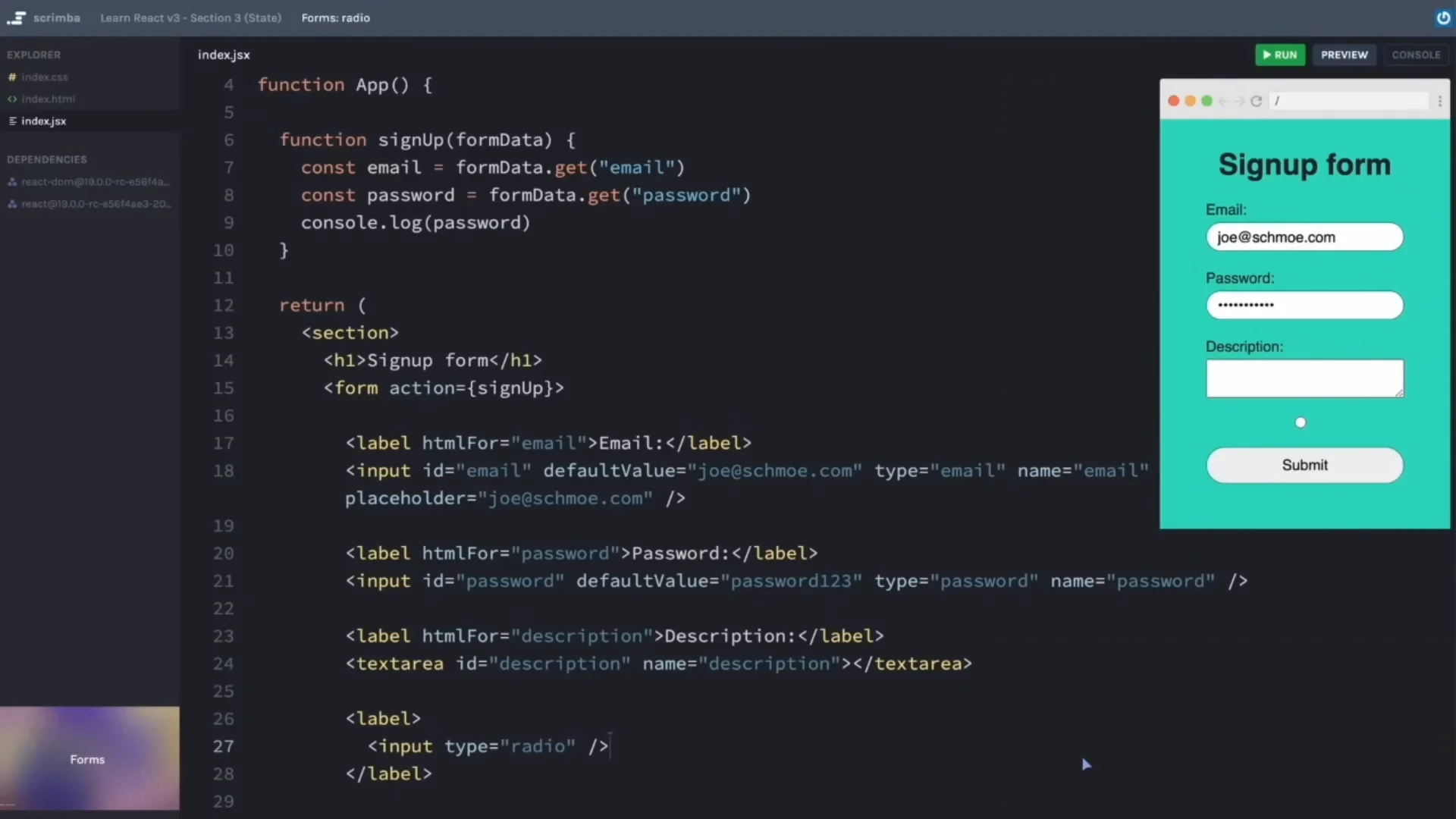1456x819 pixels.
Task: Click the red close circle of the preview window
Action: pyautogui.click(x=1174, y=100)
